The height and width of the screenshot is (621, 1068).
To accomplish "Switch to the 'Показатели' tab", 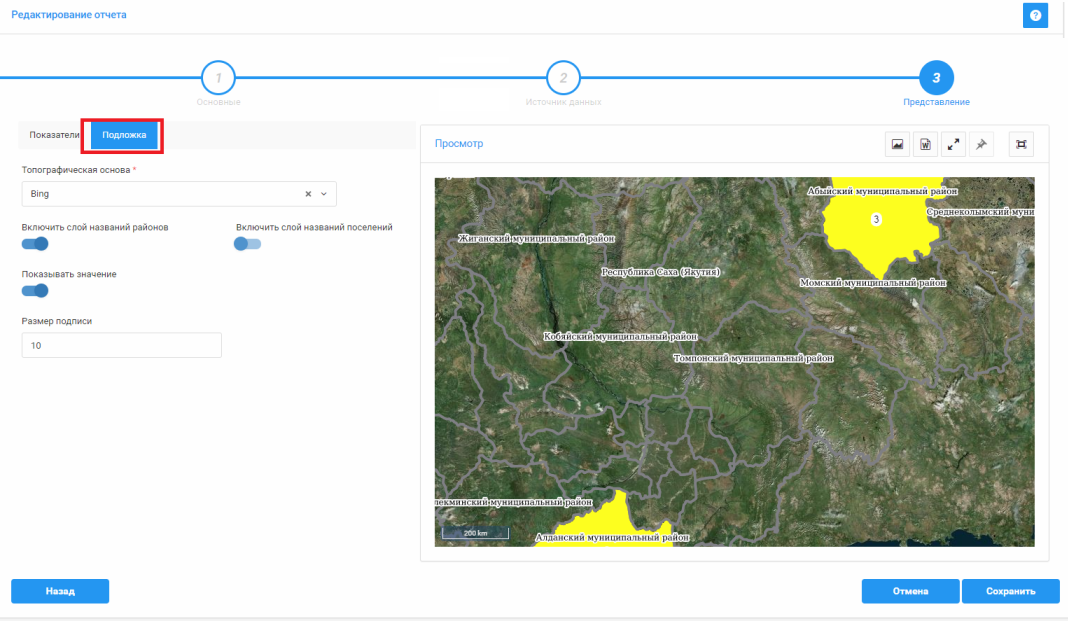I will [x=54, y=135].
